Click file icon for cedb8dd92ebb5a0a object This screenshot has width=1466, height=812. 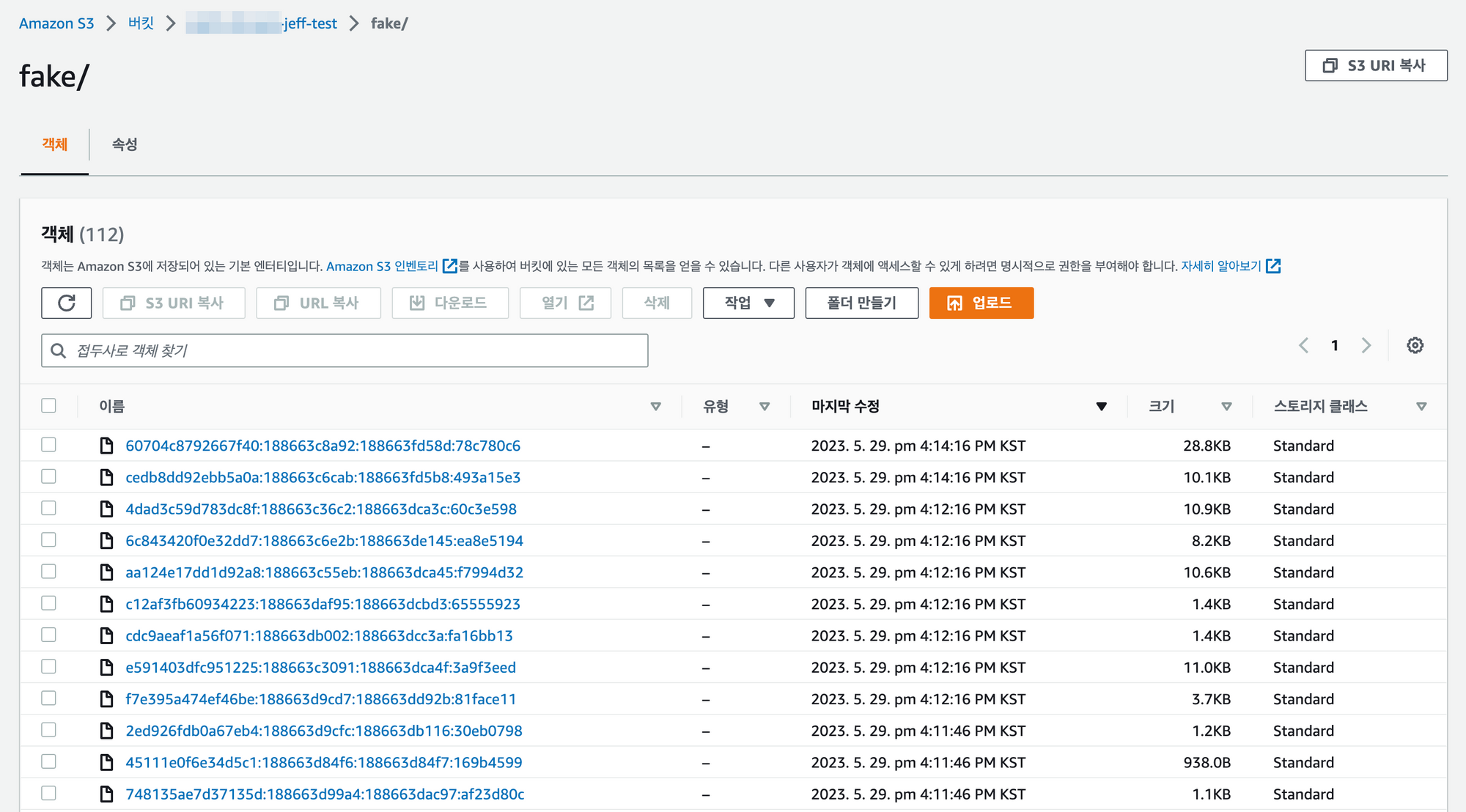[x=107, y=478]
